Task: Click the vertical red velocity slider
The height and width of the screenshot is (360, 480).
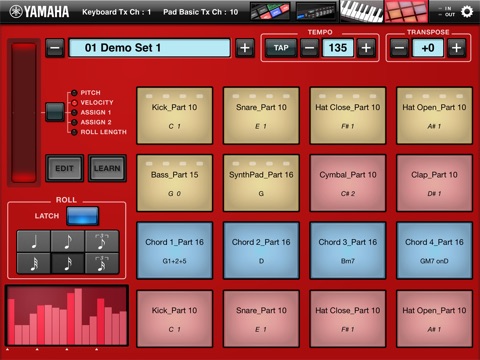Action: pyautogui.click(x=24, y=112)
